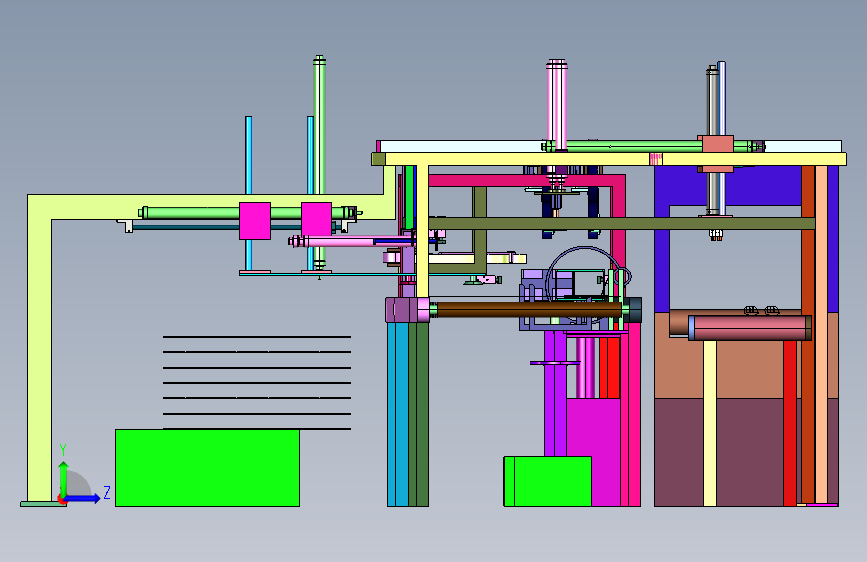Select the pale yellow post in right cabinet

pyautogui.click(x=710, y=423)
